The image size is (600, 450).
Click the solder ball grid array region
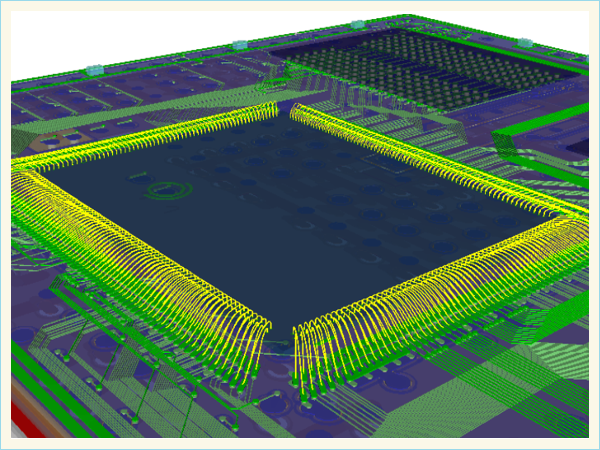pyautogui.click(x=440, y=75)
